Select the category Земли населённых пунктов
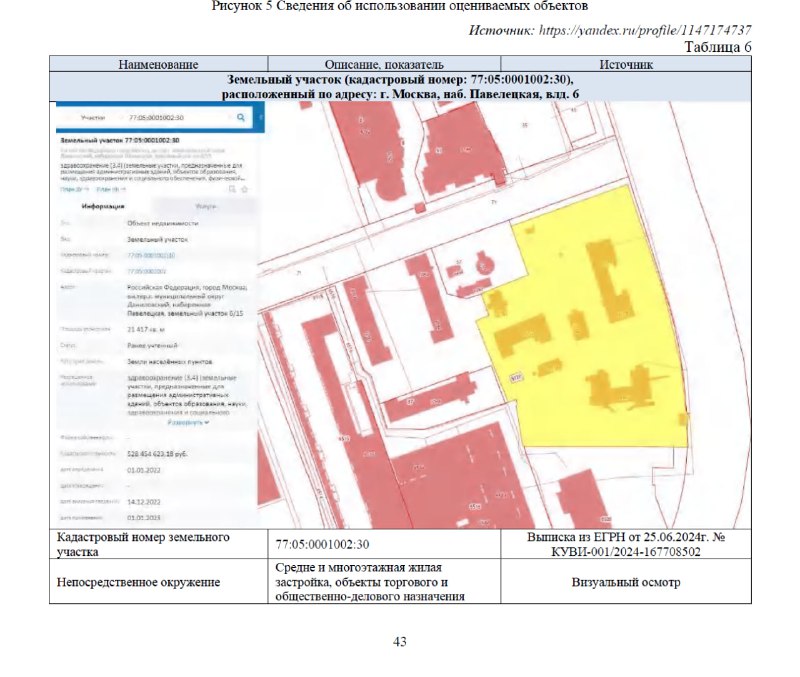 coord(170,362)
